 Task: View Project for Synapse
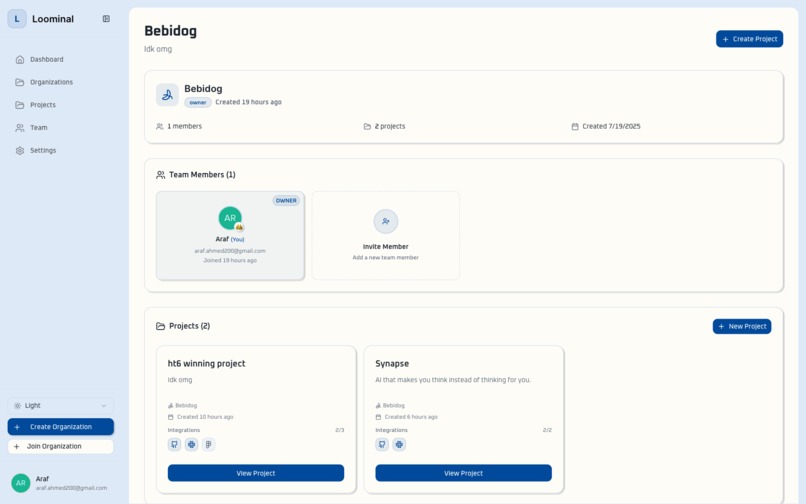(x=463, y=473)
